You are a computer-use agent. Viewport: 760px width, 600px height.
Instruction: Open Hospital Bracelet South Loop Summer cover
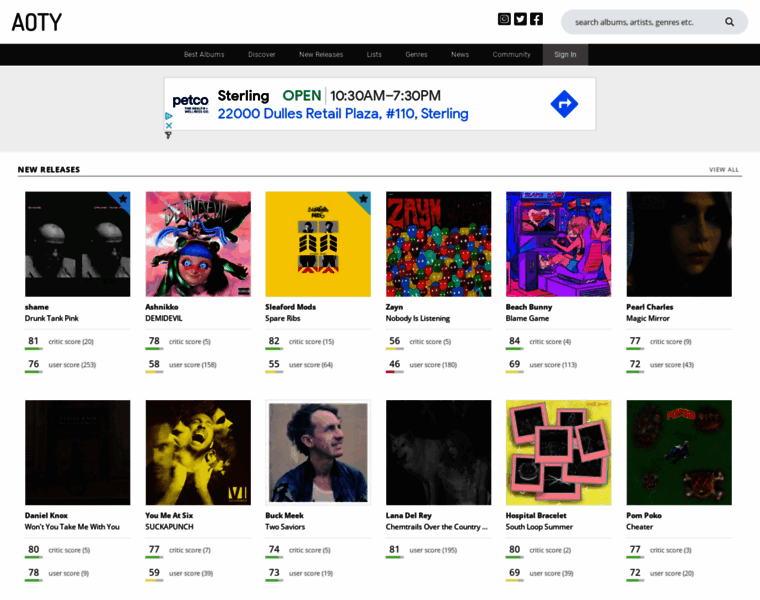tap(558, 452)
